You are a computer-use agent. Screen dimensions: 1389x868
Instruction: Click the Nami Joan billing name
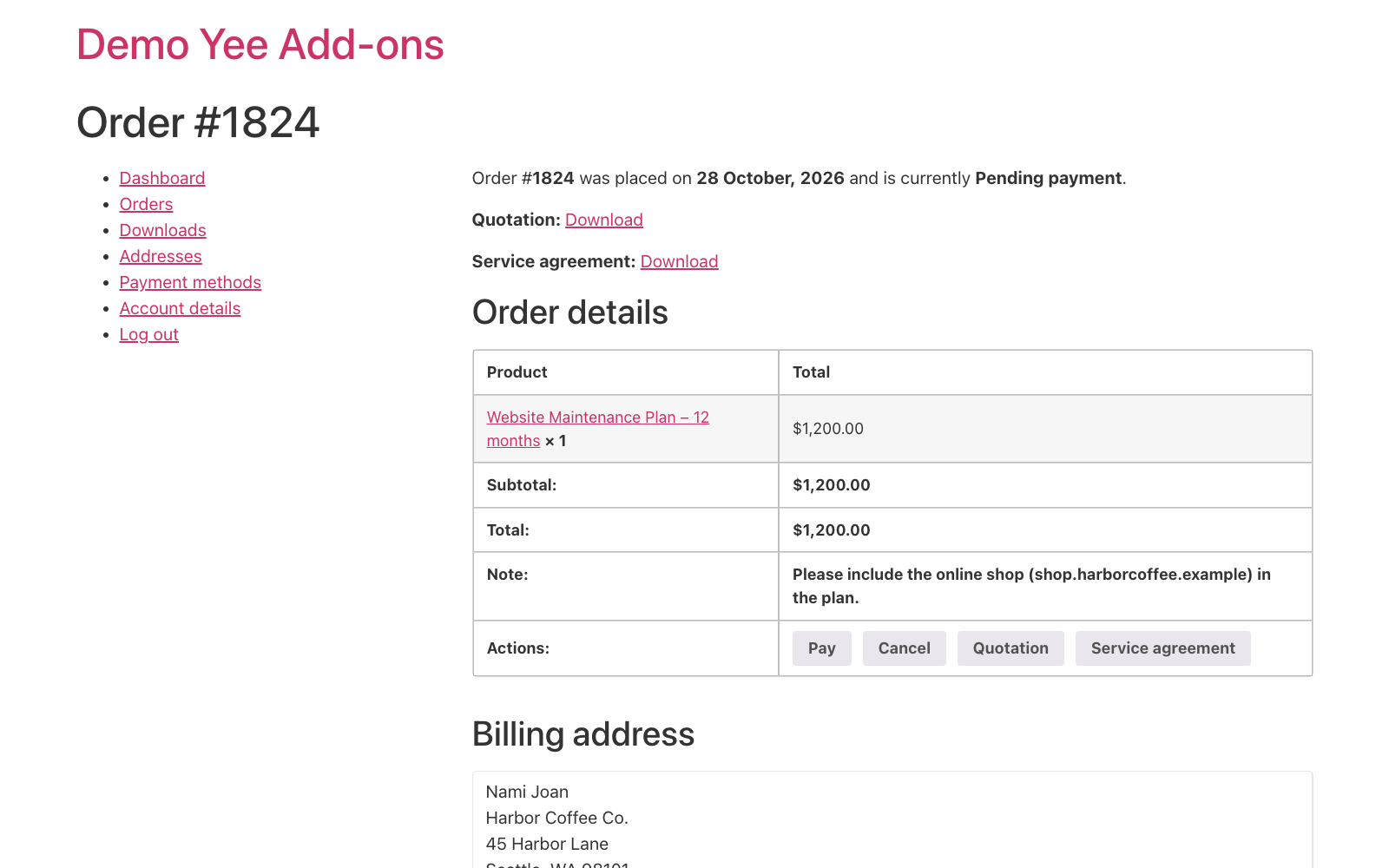coord(527,792)
